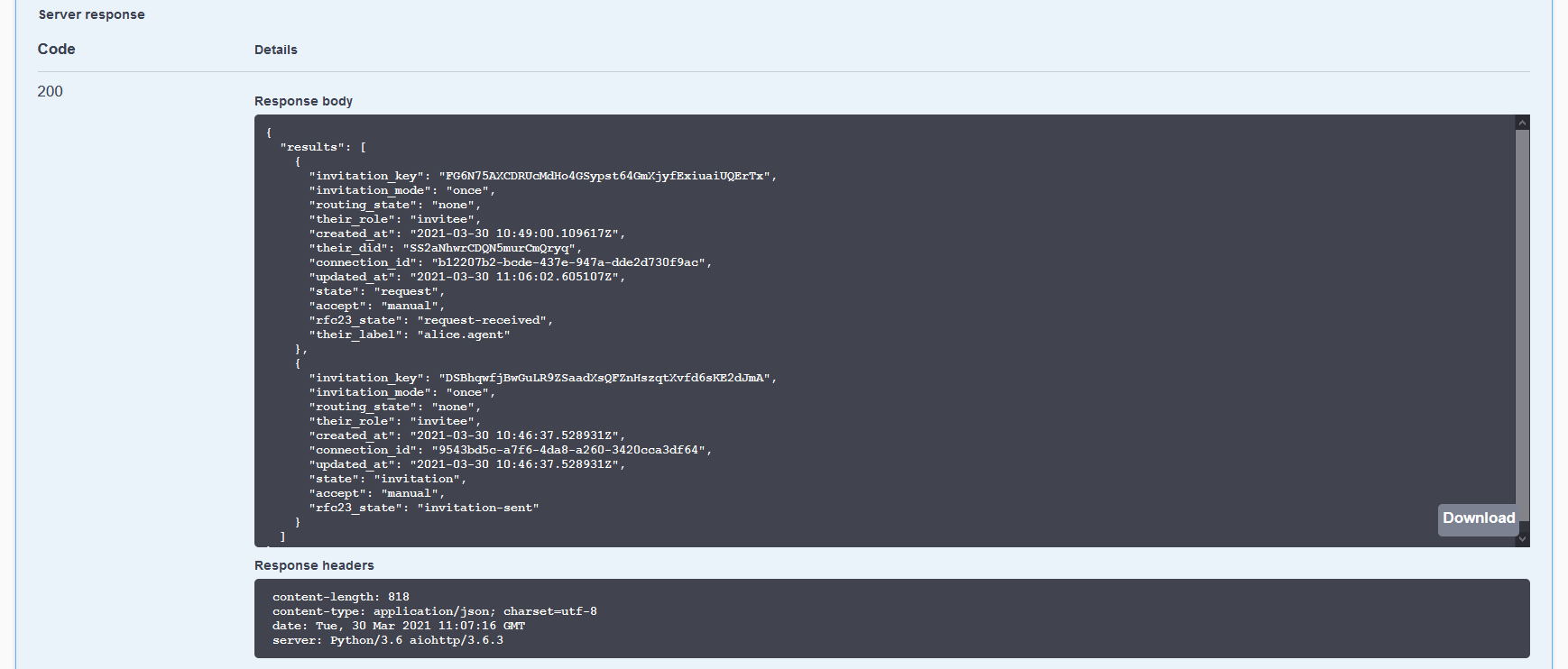Click the "Response headers" heading

pos(314,565)
